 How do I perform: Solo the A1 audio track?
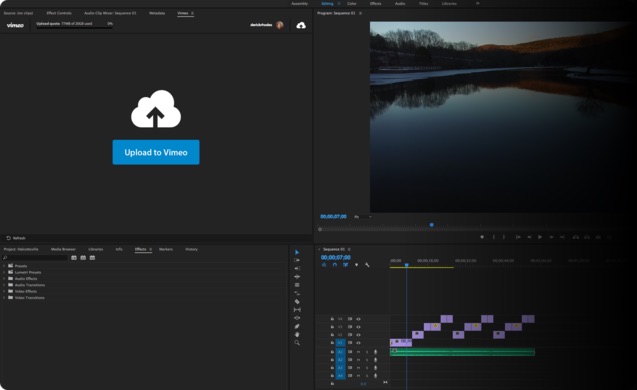click(x=367, y=352)
